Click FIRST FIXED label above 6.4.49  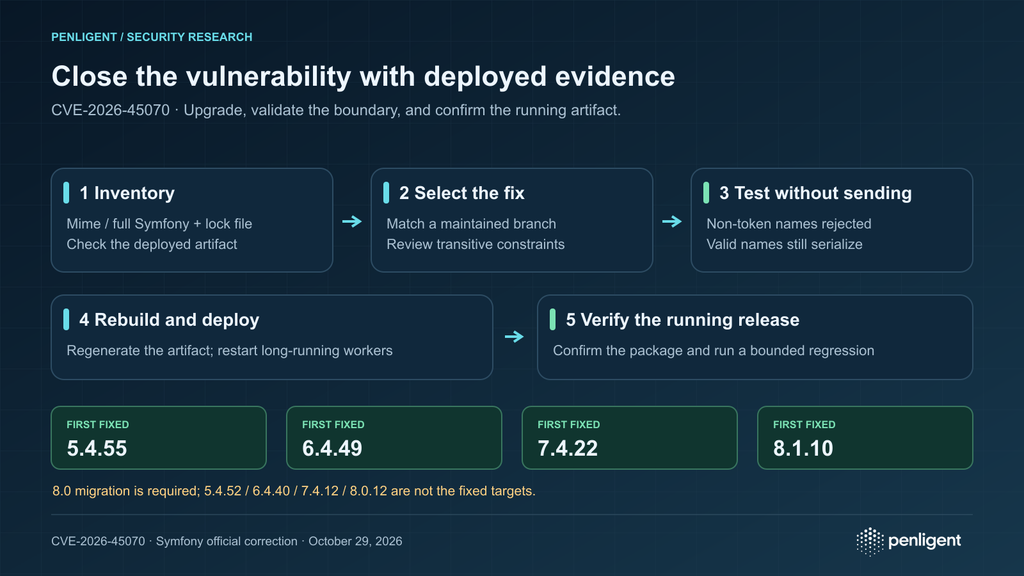pyautogui.click(x=333, y=424)
